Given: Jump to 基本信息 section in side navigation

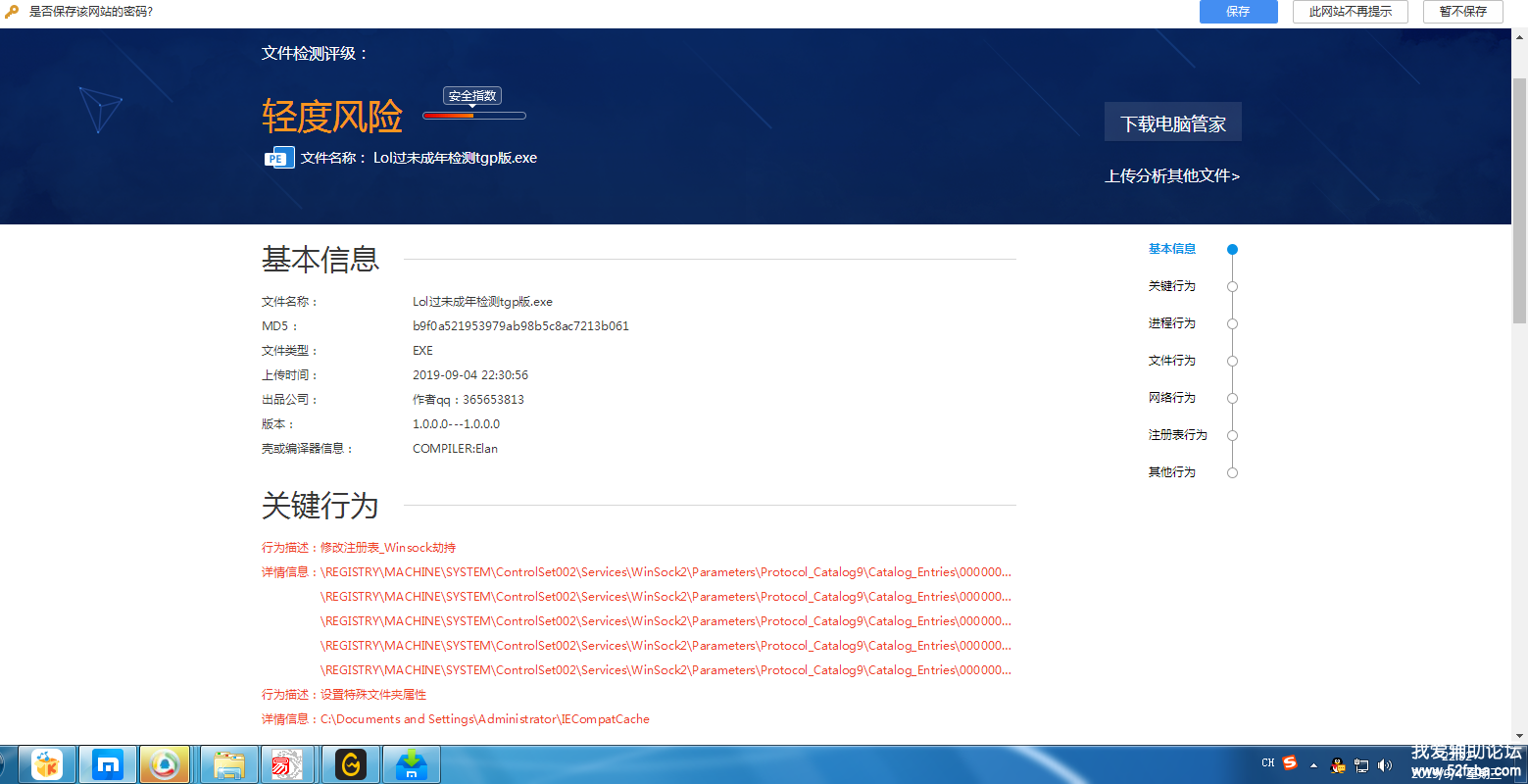Looking at the screenshot, I should 1172,249.
